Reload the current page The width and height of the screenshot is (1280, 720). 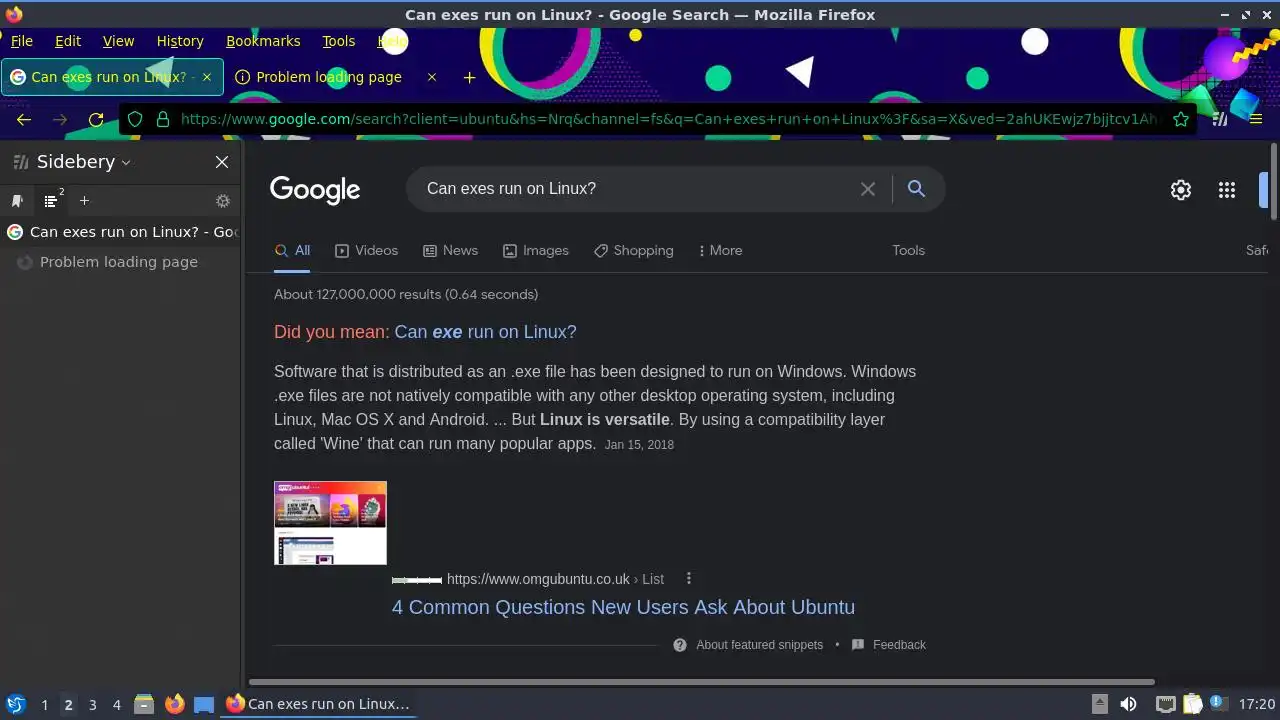click(96, 119)
